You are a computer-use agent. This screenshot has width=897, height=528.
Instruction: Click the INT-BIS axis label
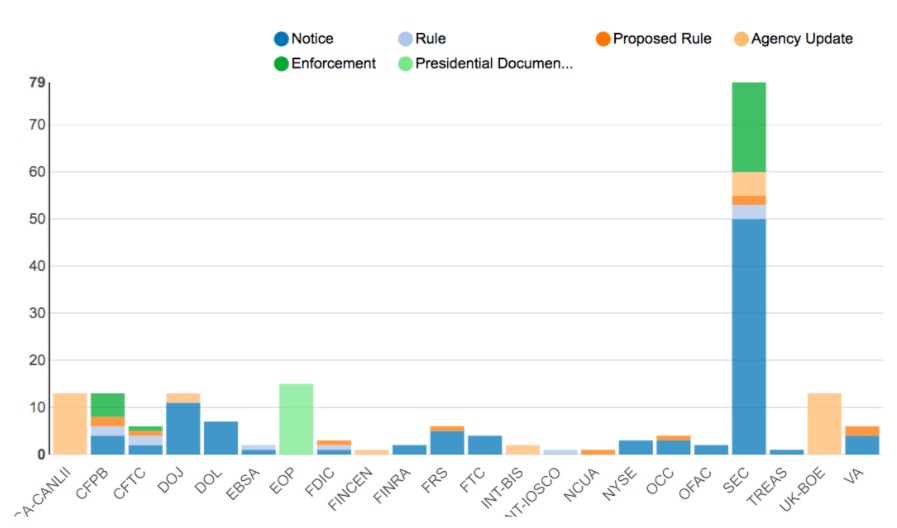tap(502, 489)
